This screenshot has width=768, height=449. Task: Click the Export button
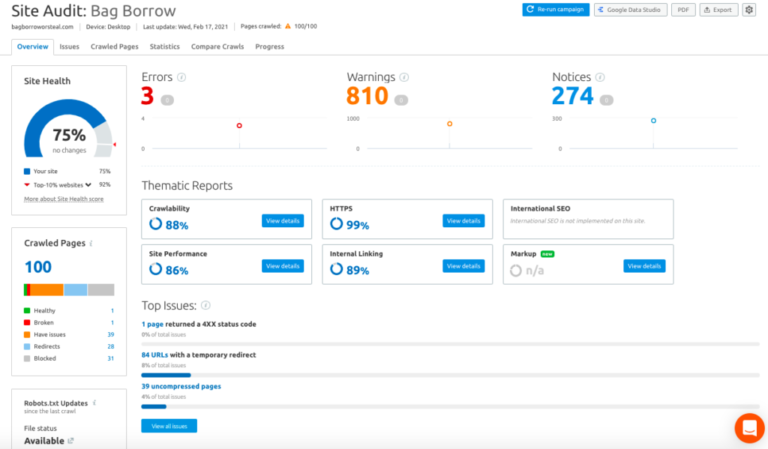(x=719, y=10)
